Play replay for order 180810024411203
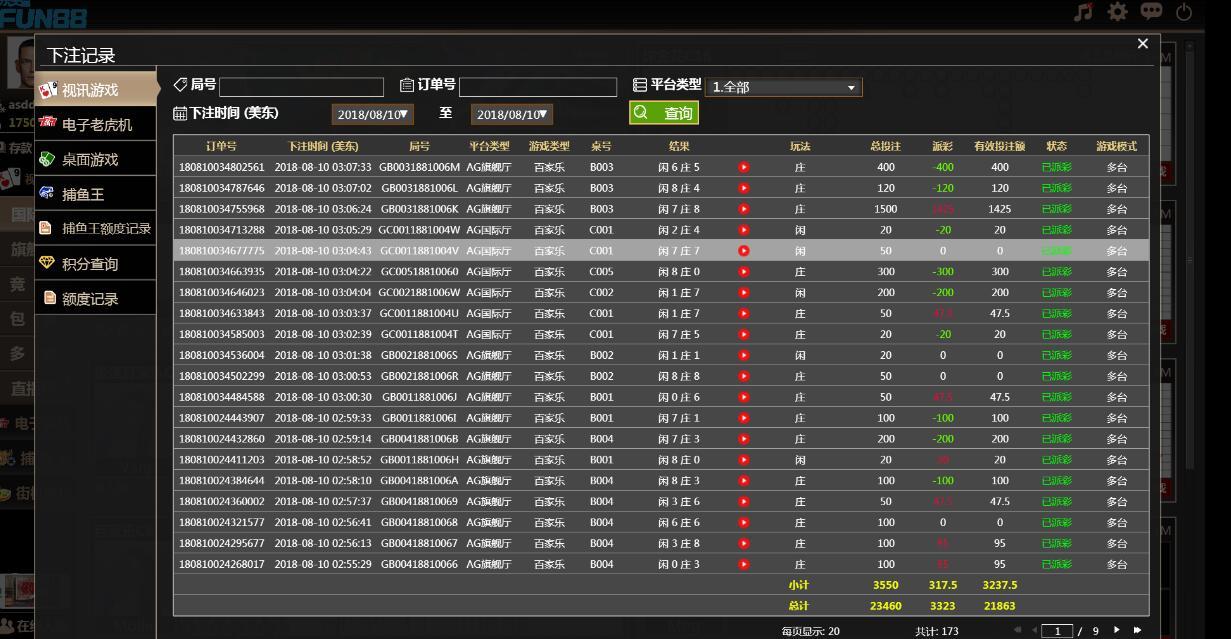 click(x=743, y=460)
